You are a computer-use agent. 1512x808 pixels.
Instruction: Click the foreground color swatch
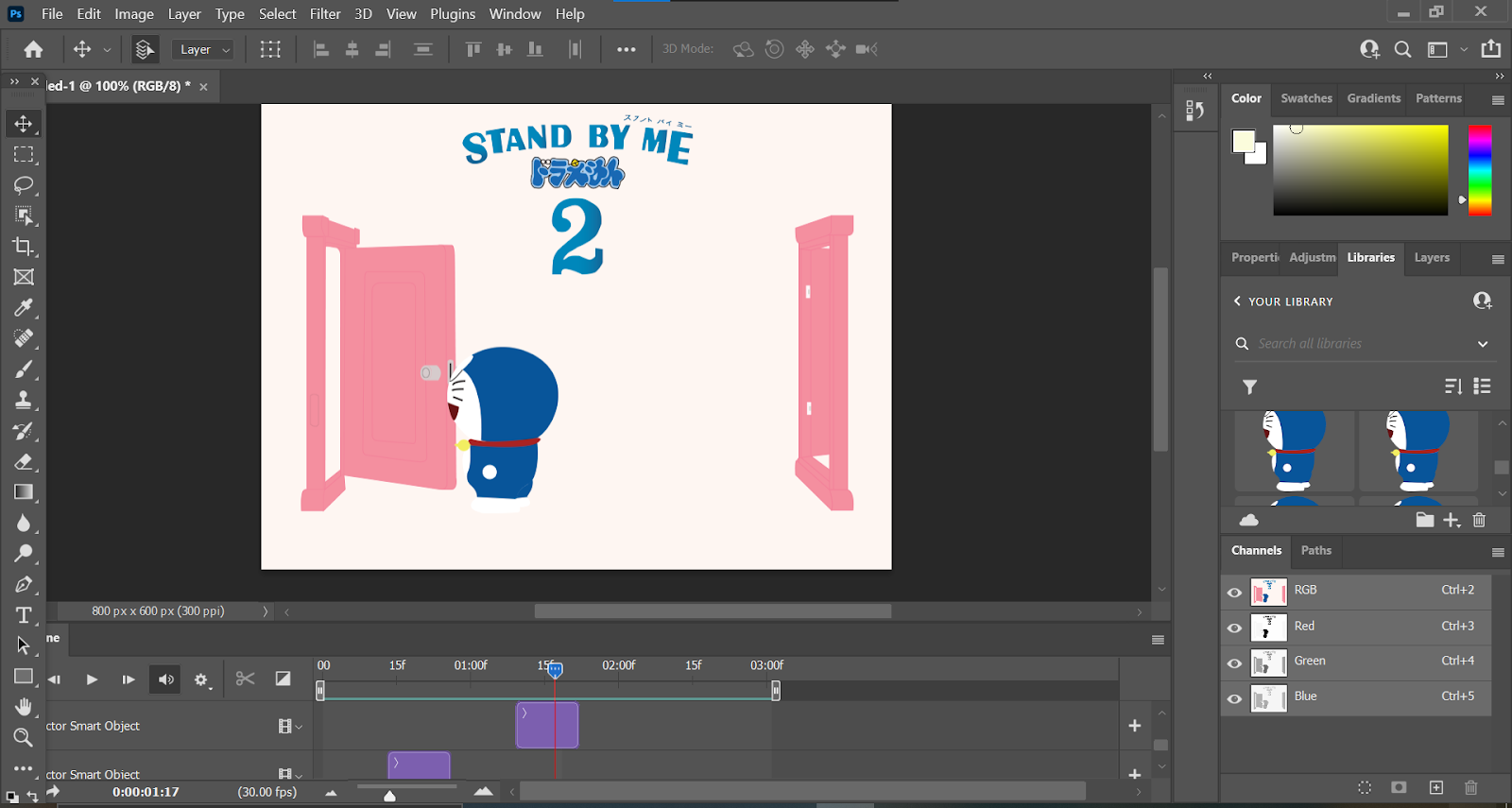[x=1244, y=142]
